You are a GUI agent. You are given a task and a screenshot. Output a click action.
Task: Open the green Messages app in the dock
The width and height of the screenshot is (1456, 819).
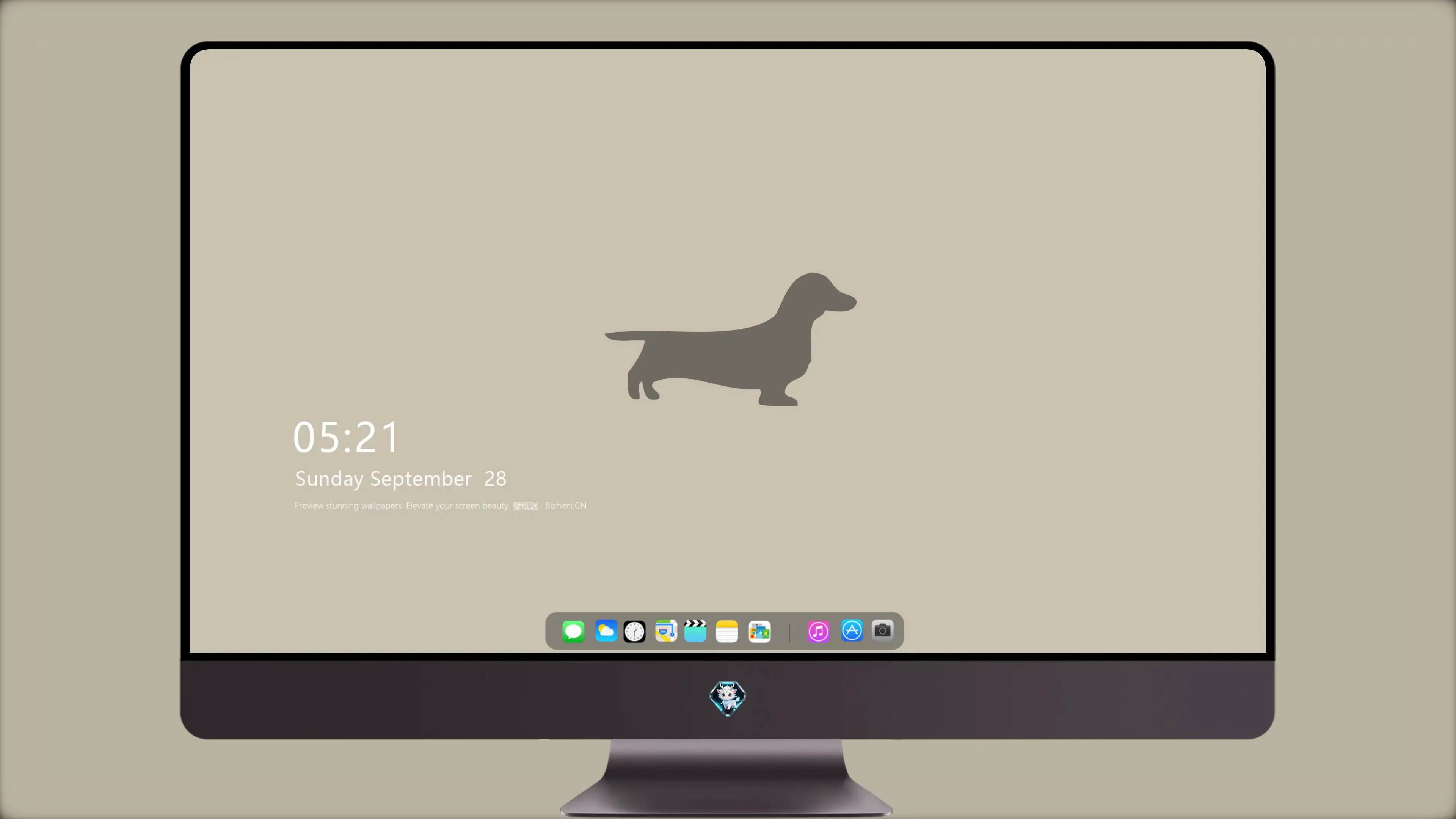[x=573, y=631]
